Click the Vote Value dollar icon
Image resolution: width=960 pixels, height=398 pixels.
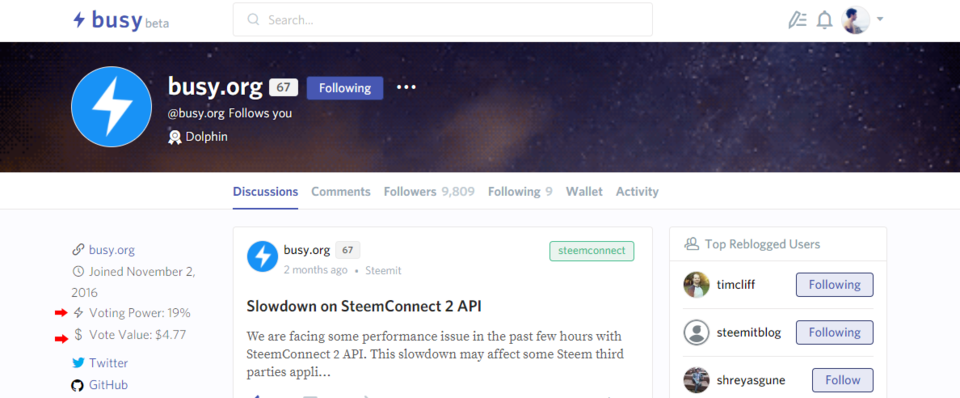point(78,335)
